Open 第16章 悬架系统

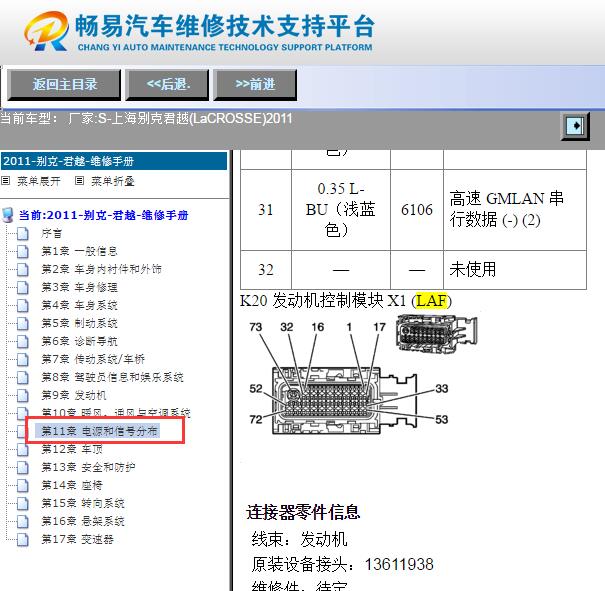pyautogui.click(x=83, y=522)
